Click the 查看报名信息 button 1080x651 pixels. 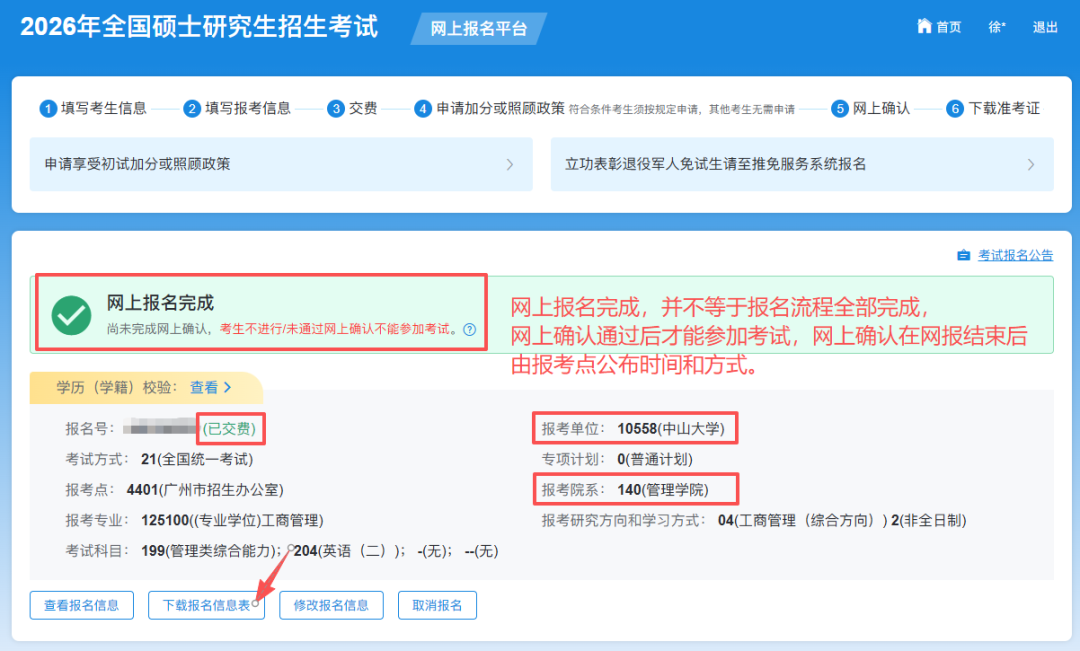click(81, 605)
